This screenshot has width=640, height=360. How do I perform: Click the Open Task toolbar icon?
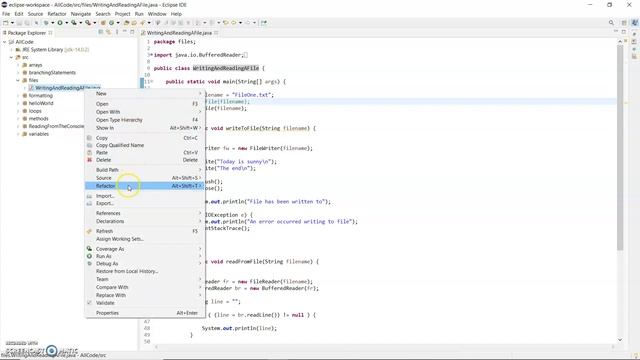click(134, 23)
